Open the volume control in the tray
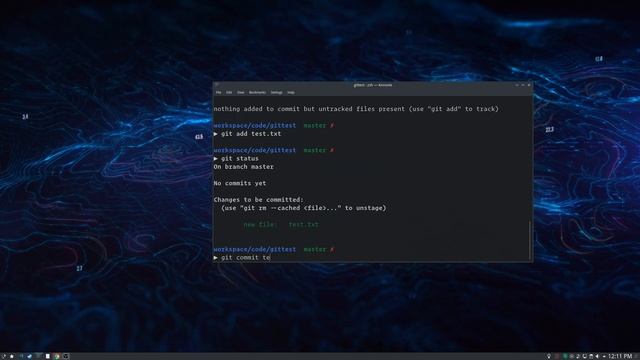The width and height of the screenshot is (640, 360). (597, 356)
